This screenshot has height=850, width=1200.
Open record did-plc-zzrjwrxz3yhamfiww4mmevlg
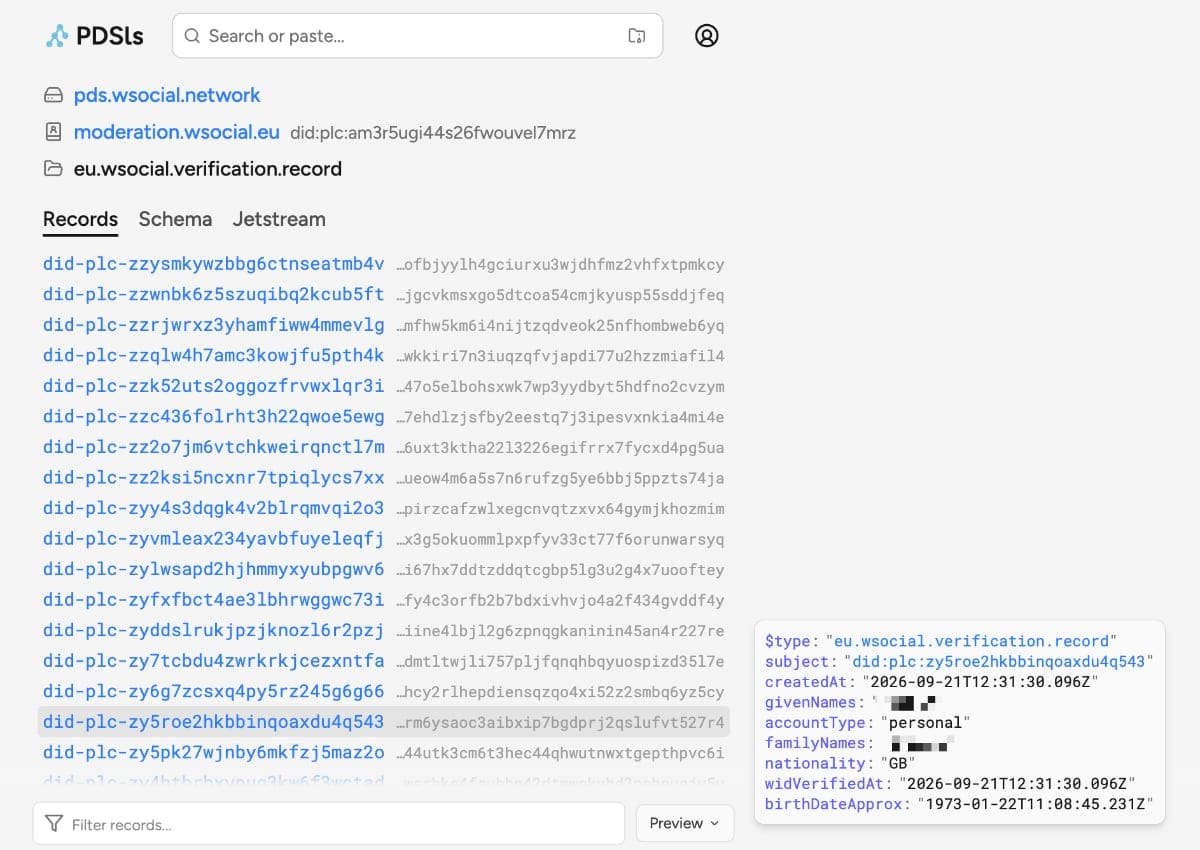pos(213,325)
